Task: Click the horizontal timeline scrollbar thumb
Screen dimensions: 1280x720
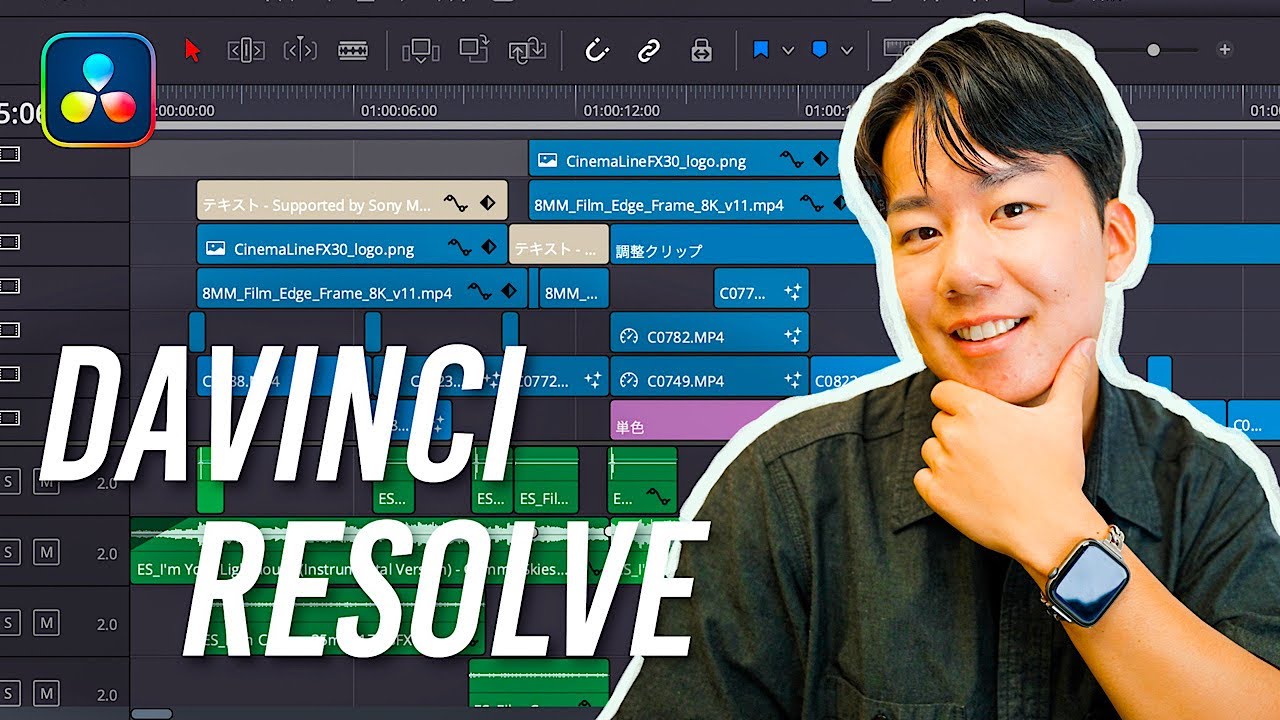Action: coord(152,714)
